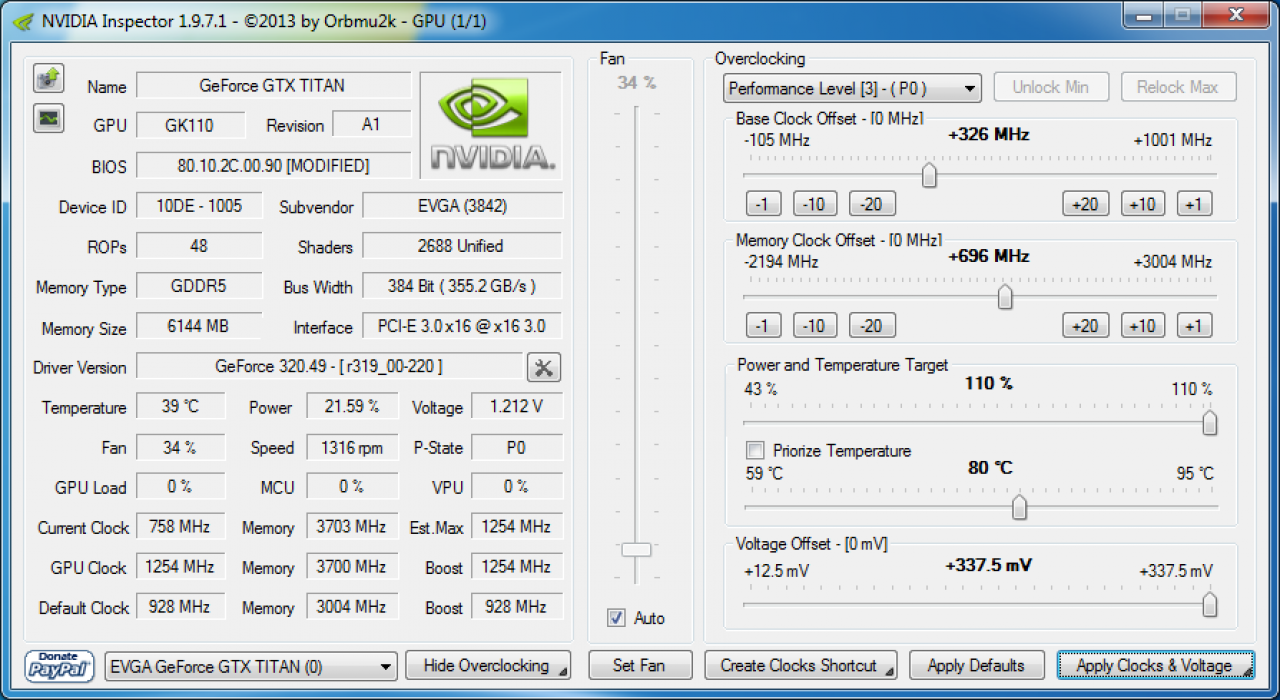
Task: Click the Voltage Offset slider thumb
Action: click(1209, 605)
